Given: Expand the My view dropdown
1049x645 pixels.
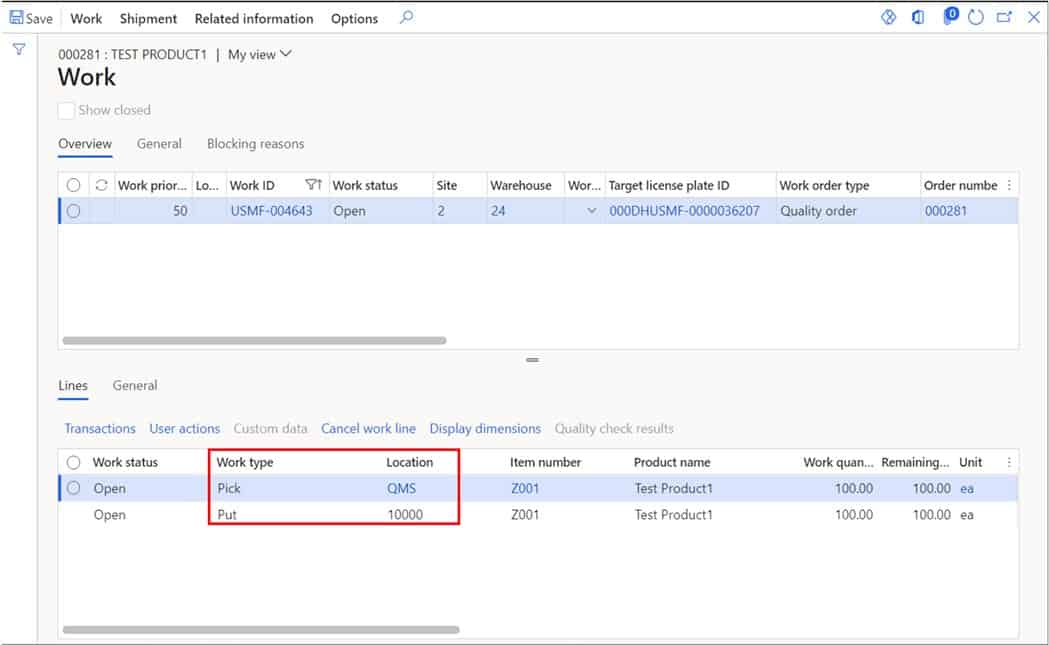Looking at the screenshot, I should pyautogui.click(x=260, y=54).
